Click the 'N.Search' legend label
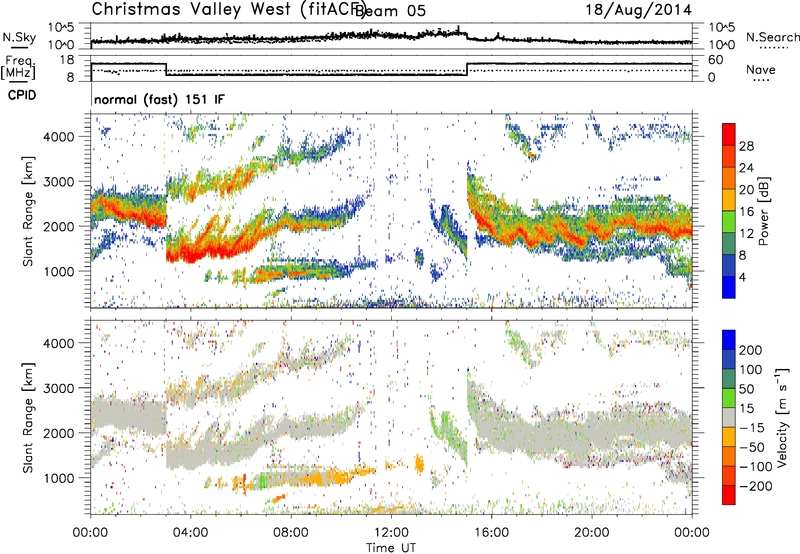The height and width of the screenshot is (554, 800). [x=772, y=37]
